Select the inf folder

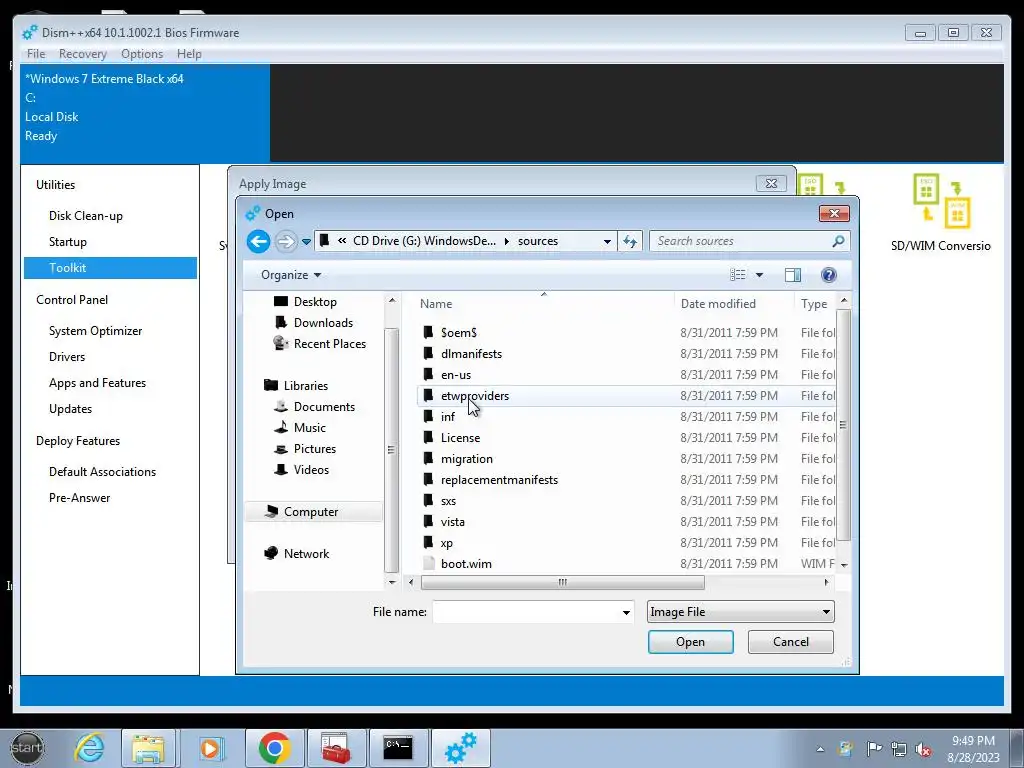[447, 417]
